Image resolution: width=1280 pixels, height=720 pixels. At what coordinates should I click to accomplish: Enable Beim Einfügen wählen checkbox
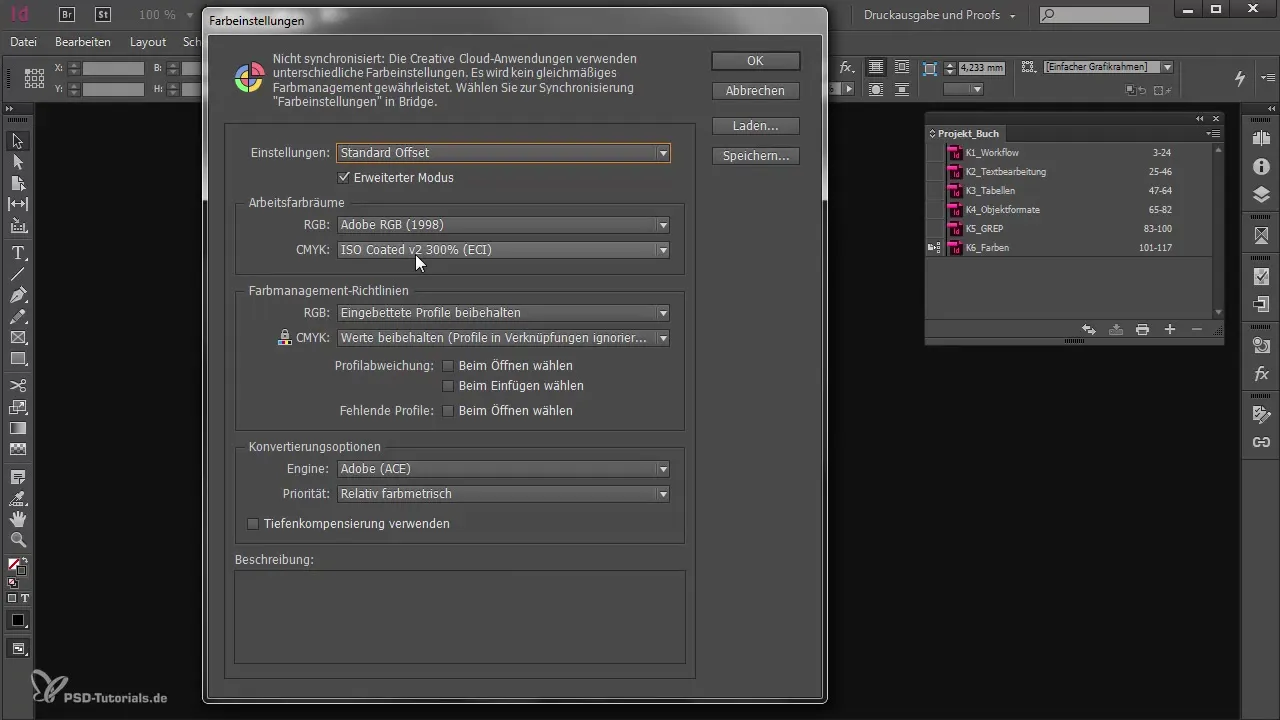tap(448, 386)
